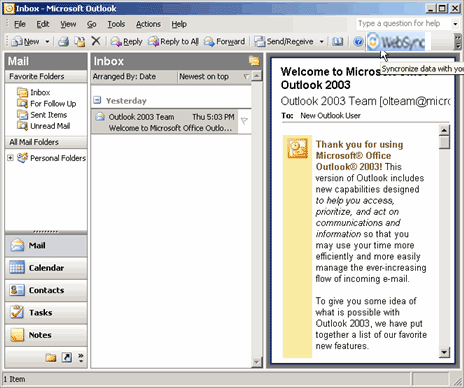This screenshot has height=388, width=464.
Task: Open the help question box dropdown arrow
Action: tap(455, 24)
